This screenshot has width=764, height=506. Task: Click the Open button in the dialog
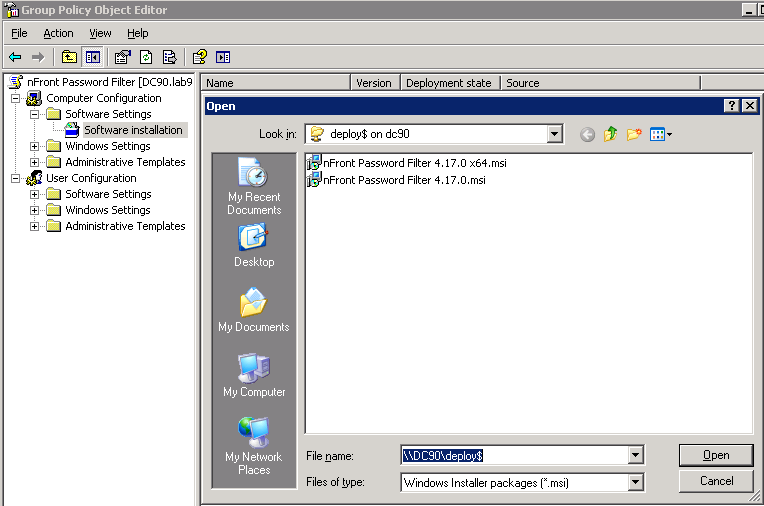tap(716, 455)
